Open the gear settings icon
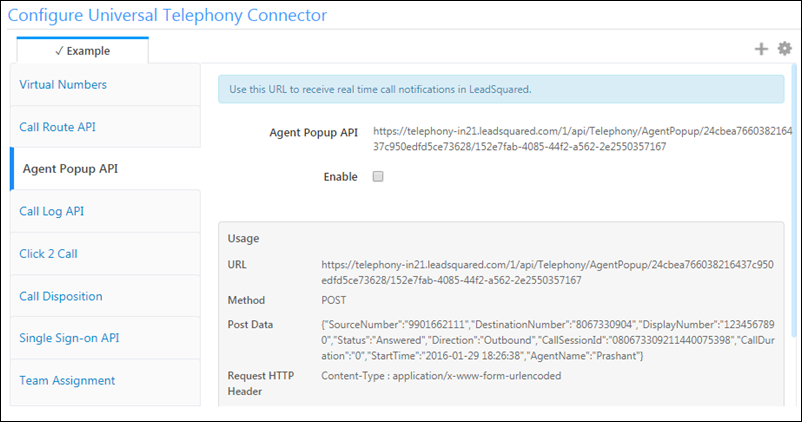 pyautogui.click(x=784, y=49)
